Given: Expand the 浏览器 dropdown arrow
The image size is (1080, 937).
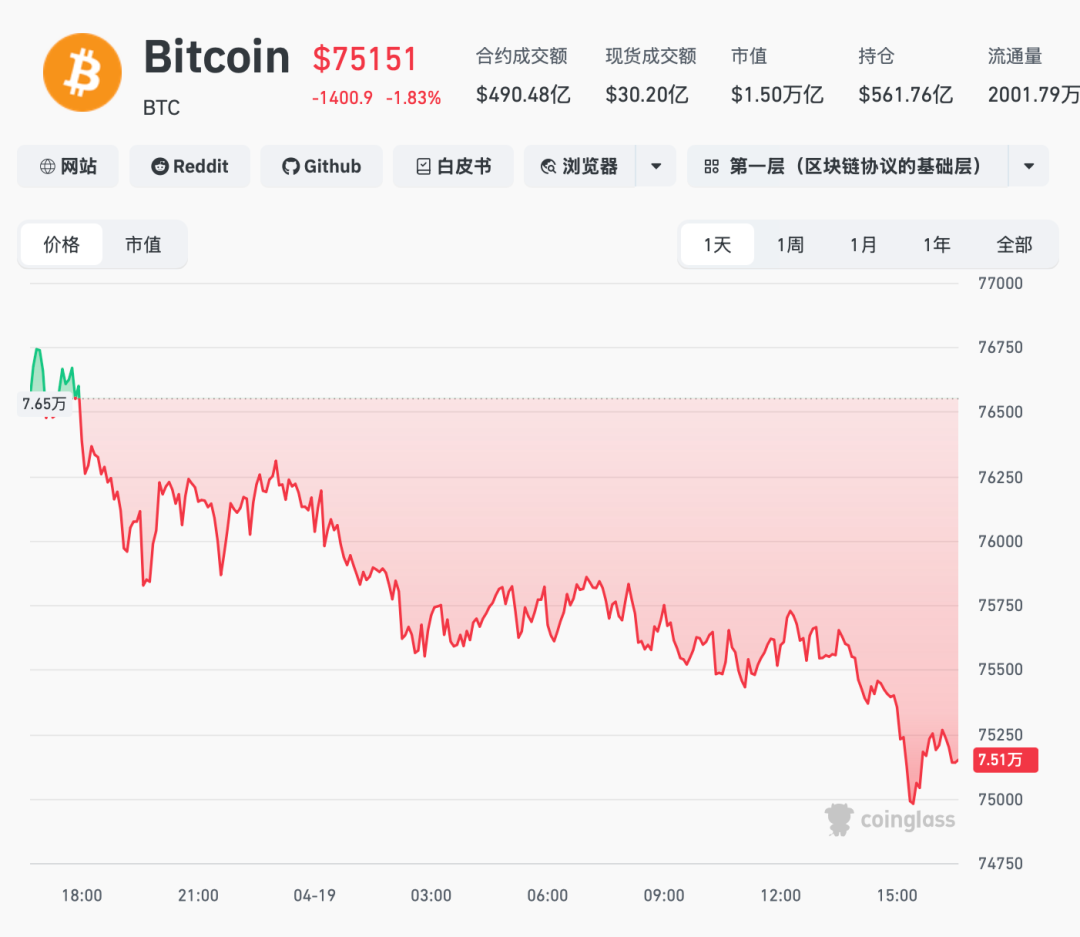Looking at the screenshot, I should tap(656, 167).
